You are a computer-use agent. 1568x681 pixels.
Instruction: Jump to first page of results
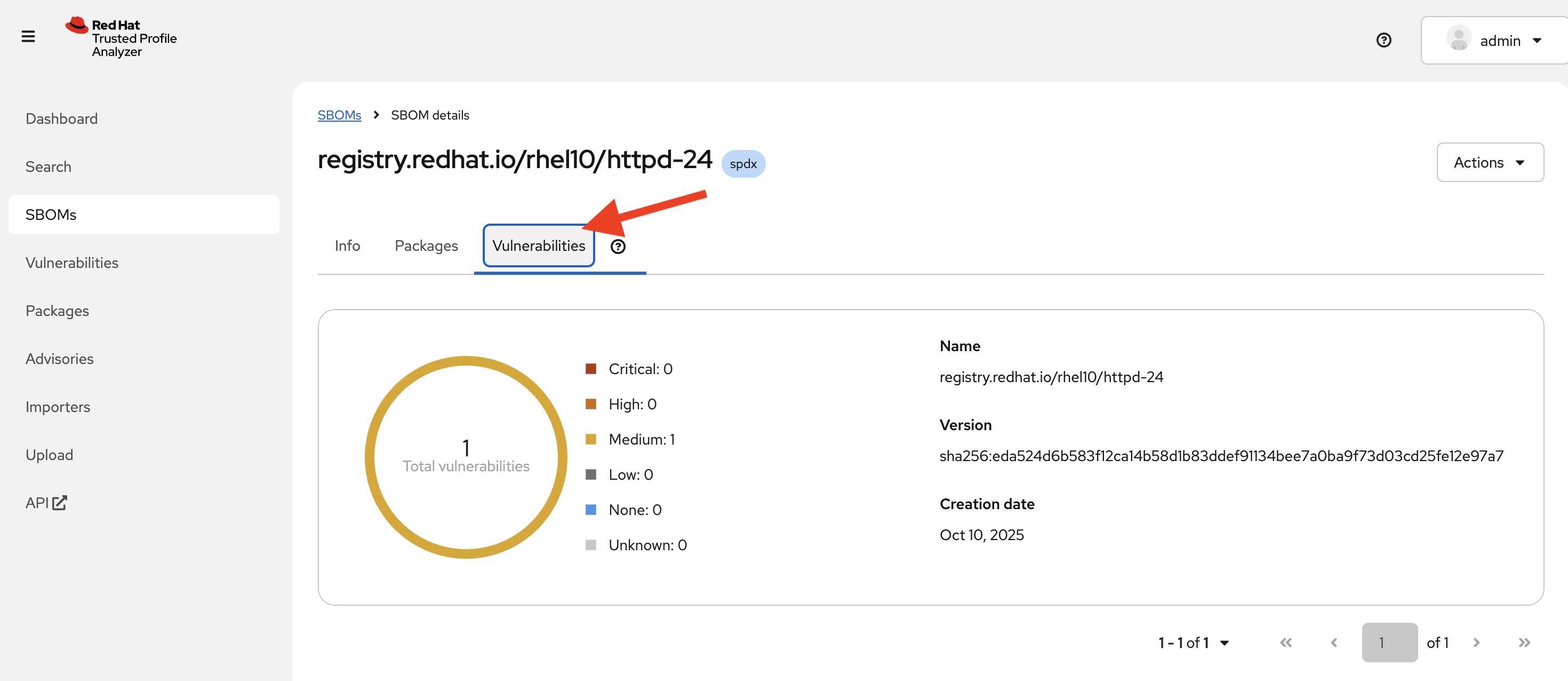pyautogui.click(x=1285, y=643)
